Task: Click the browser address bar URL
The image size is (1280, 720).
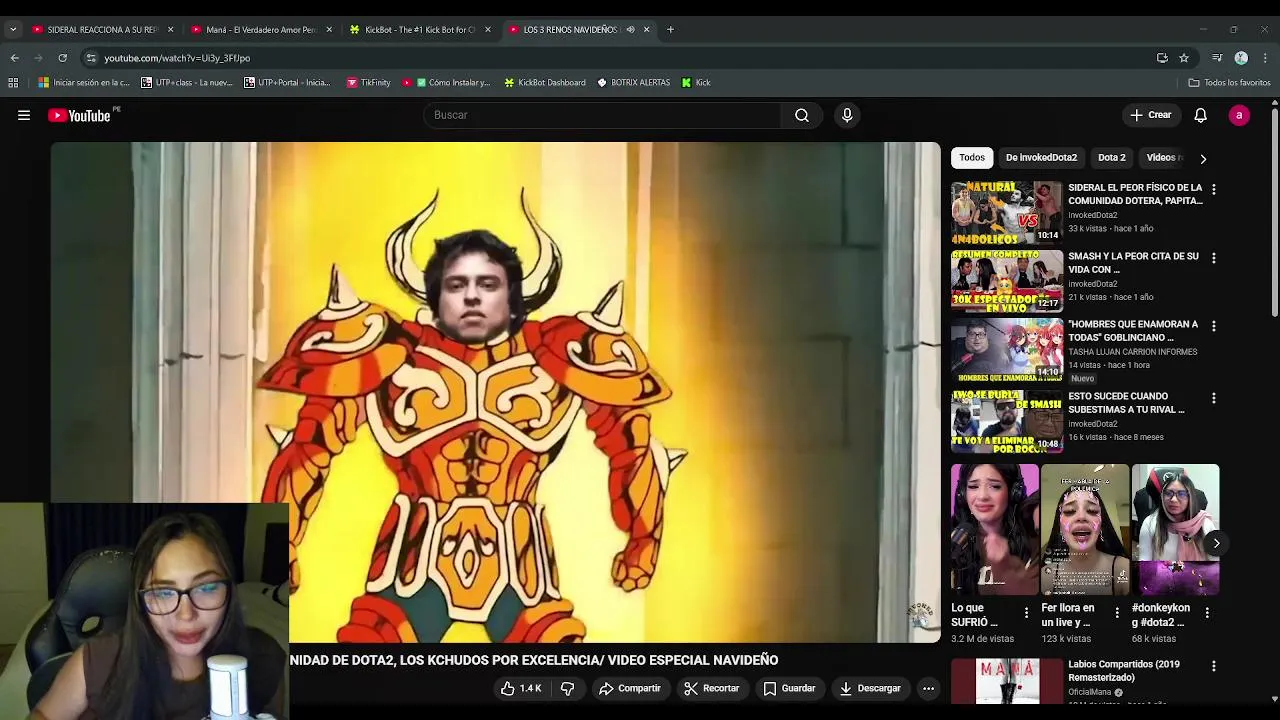Action: (177, 58)
